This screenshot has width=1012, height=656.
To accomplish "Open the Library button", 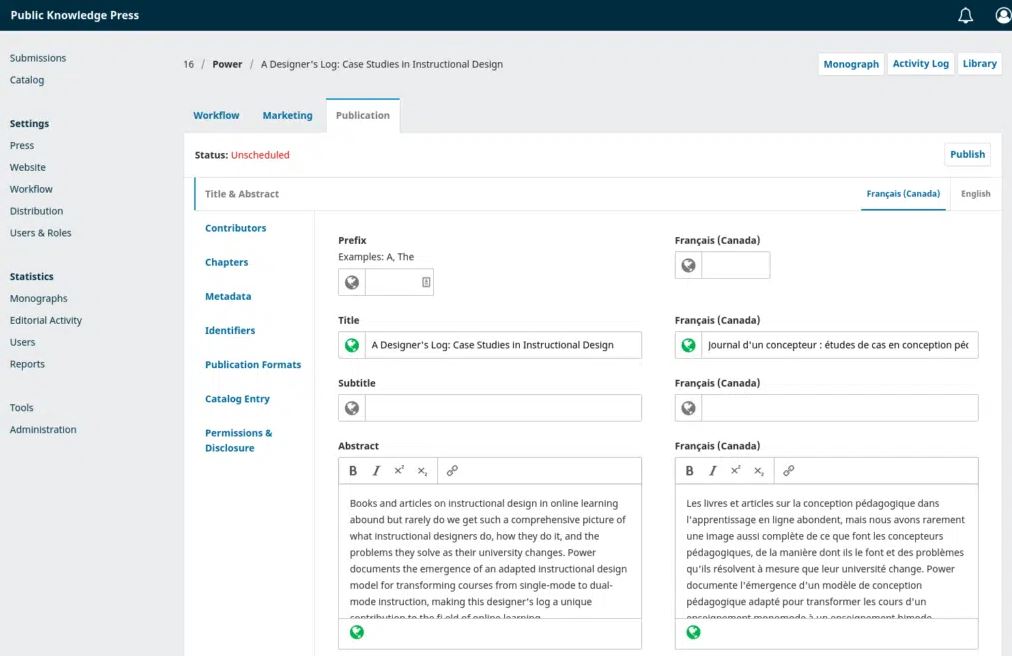I will 980,63.
